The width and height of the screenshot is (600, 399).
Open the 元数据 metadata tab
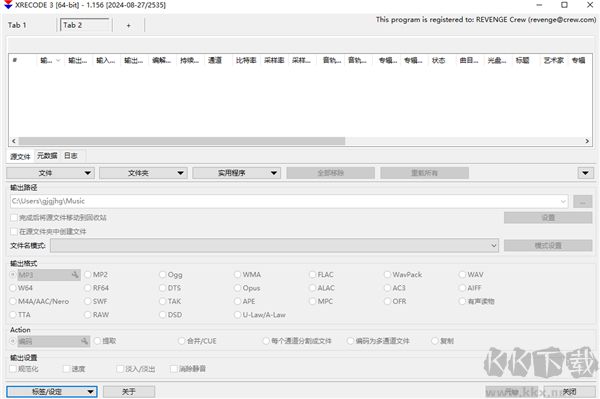coord(47,156)
